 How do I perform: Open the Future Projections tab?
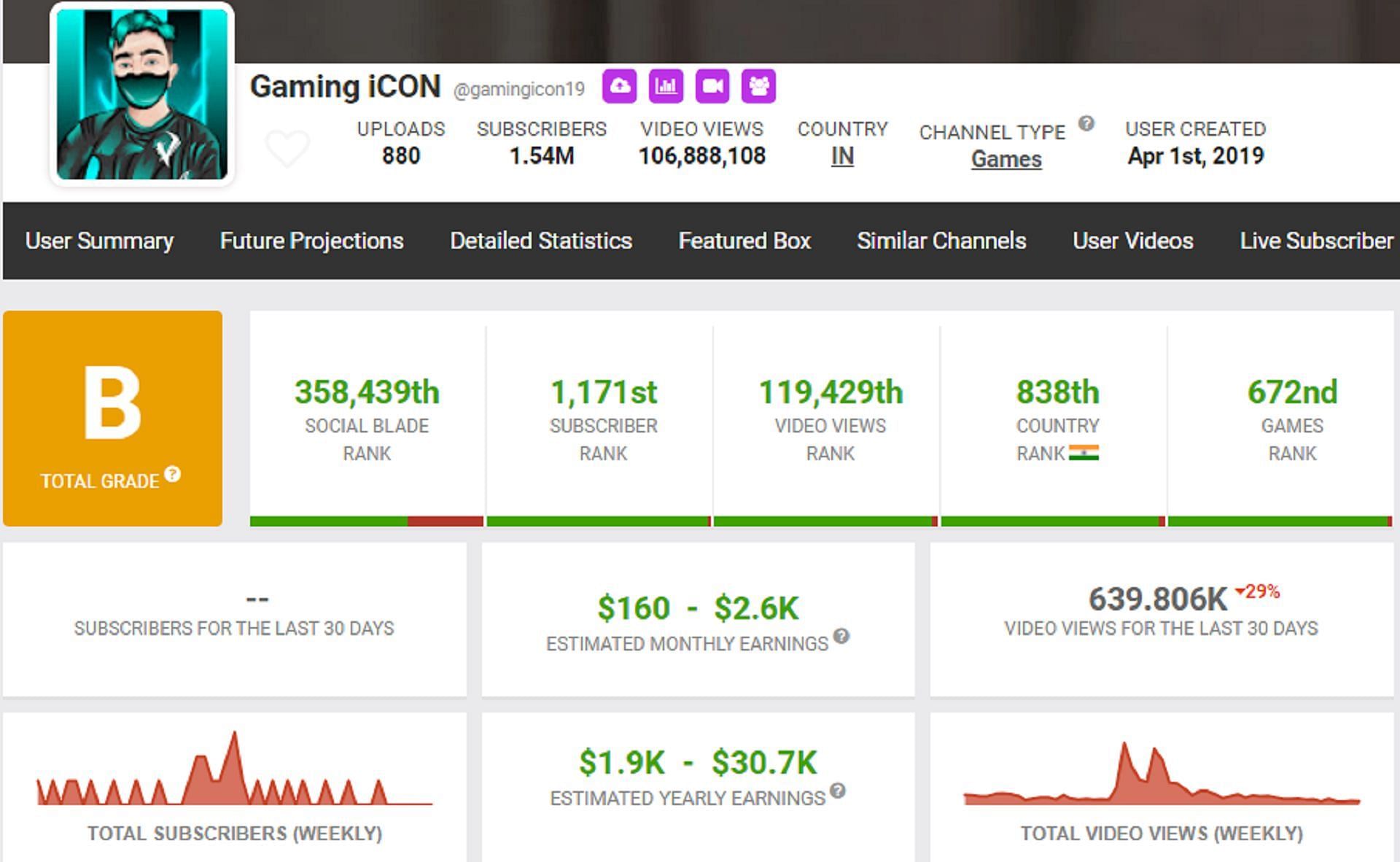point(311,241)
